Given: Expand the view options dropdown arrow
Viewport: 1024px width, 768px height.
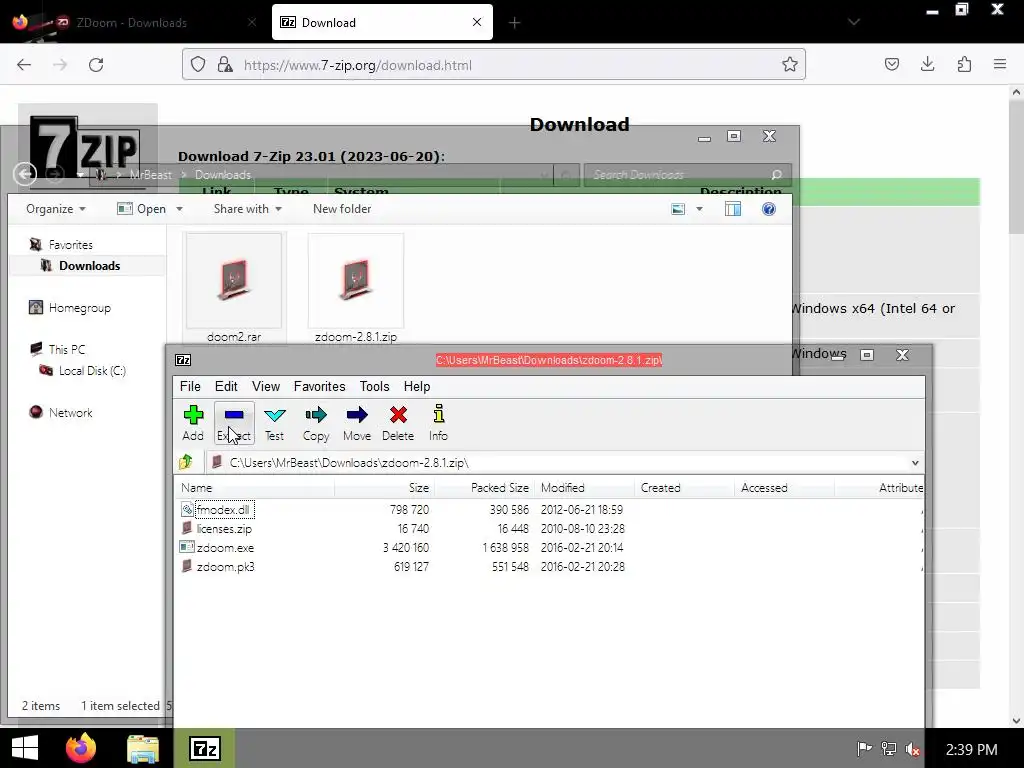Looking at the screenshot, I should coord(699,209).
